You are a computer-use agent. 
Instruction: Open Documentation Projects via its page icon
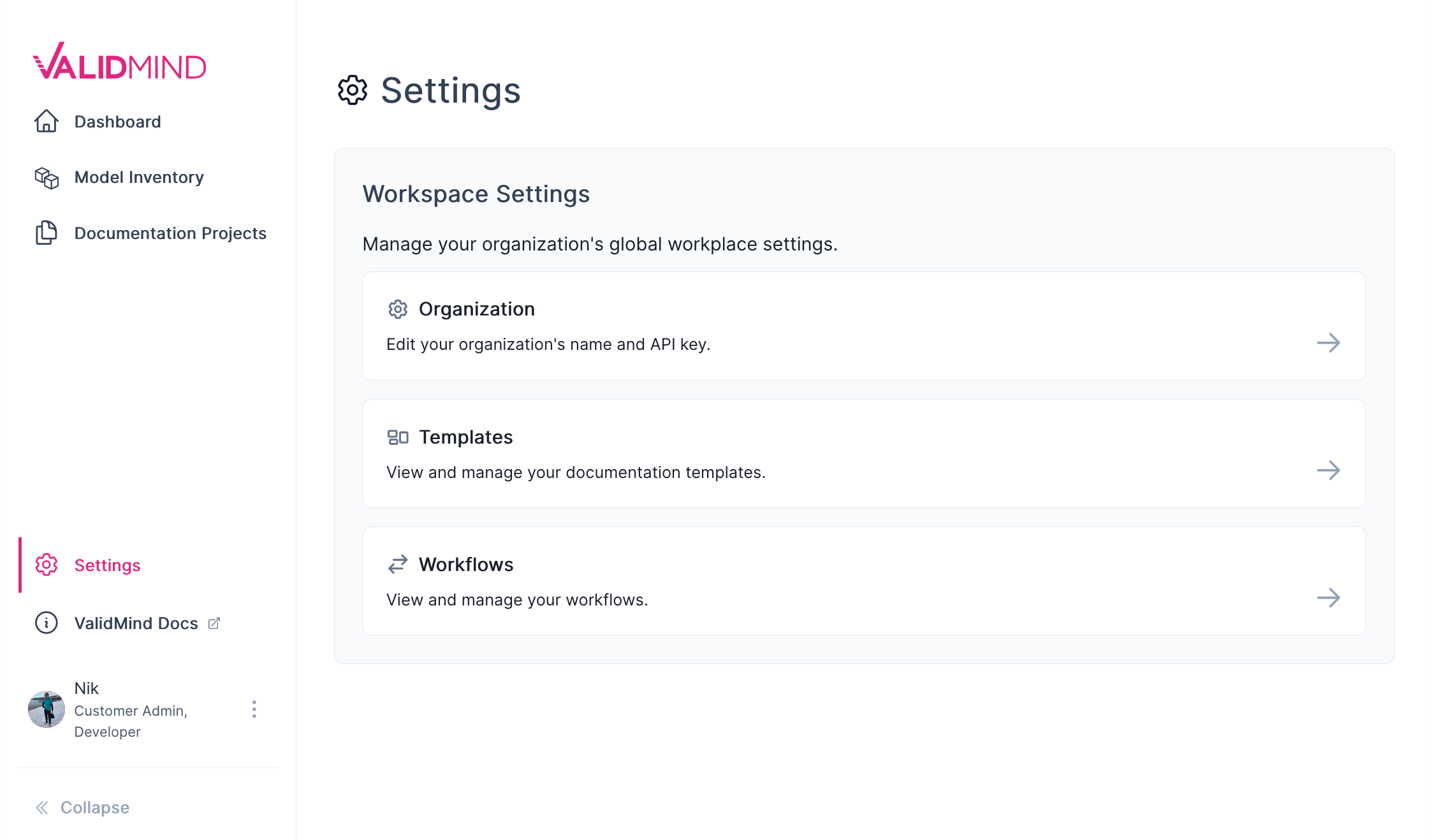[x=46, y=233]
